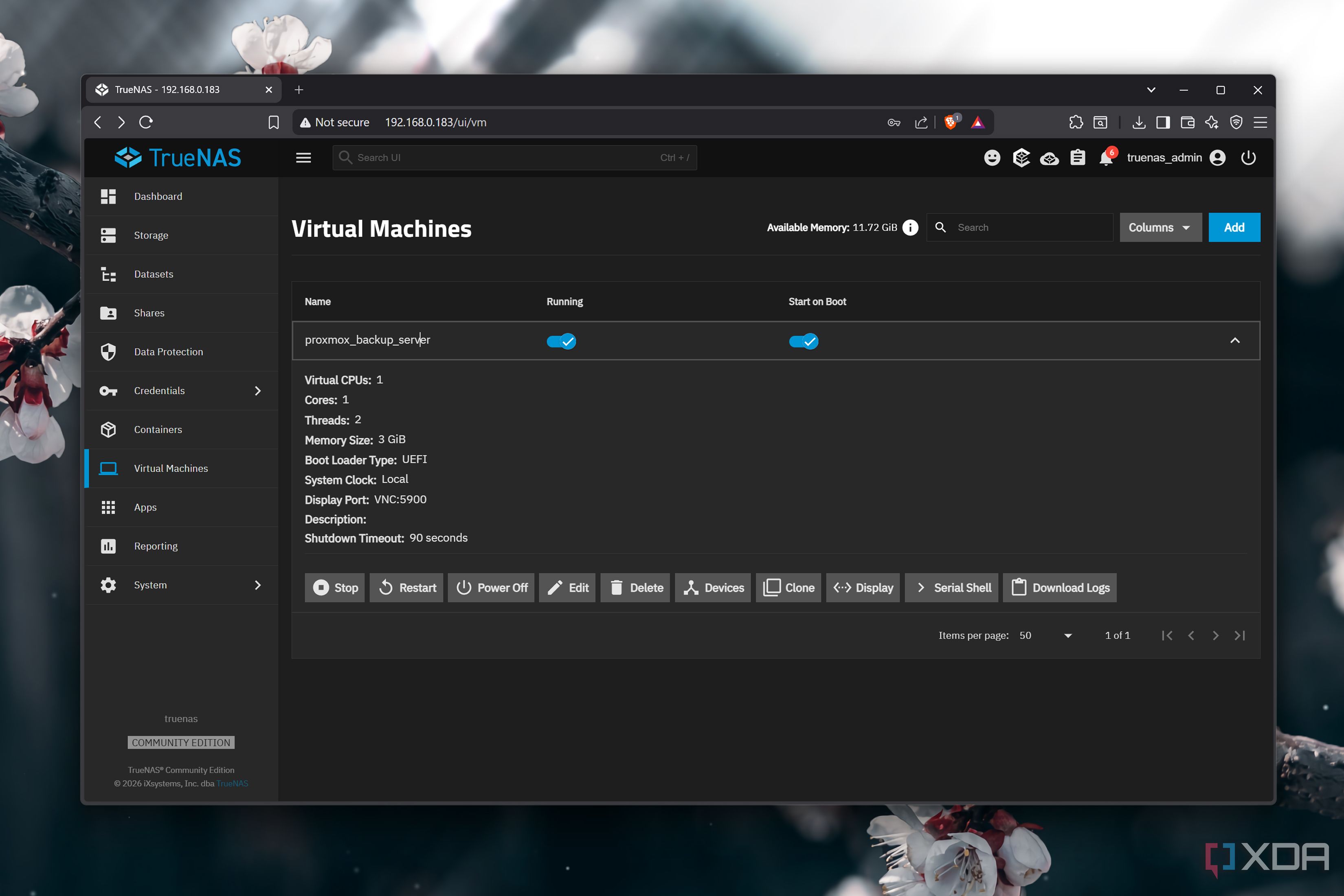The height and width of the screenshot is (896, 1344).
Task: Open Containers in the sidebar
Action: (182, 430)
